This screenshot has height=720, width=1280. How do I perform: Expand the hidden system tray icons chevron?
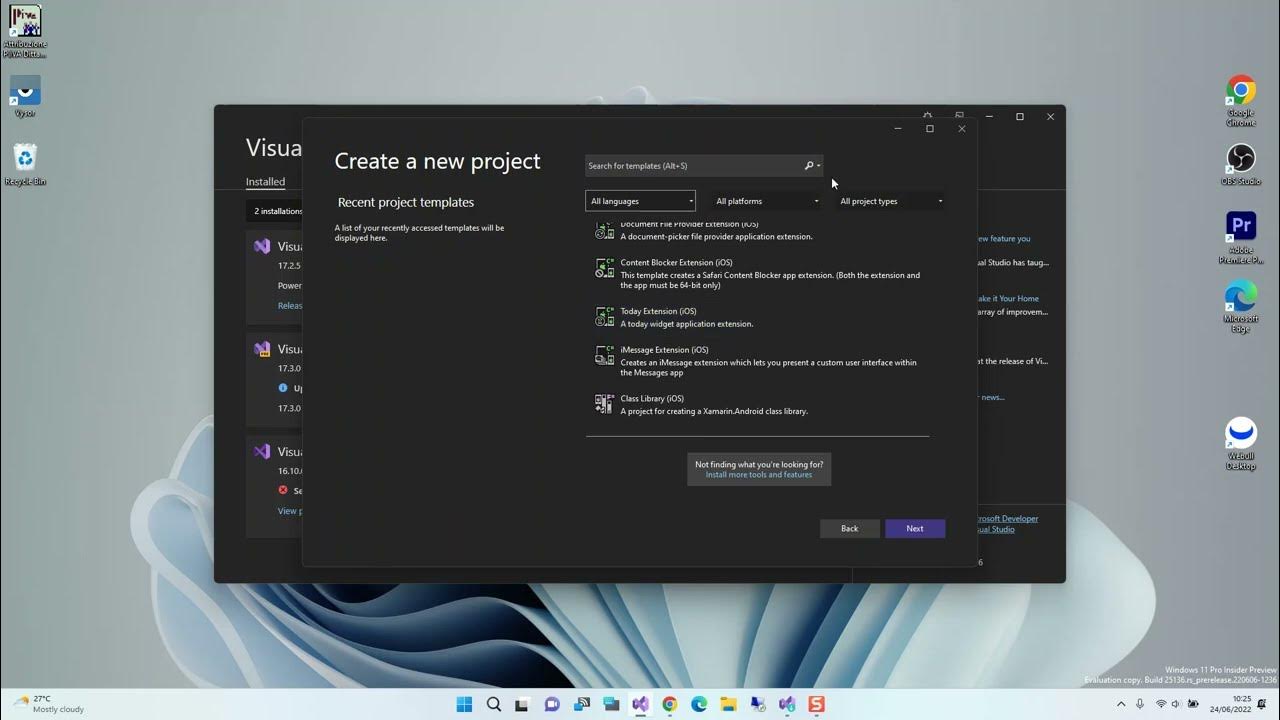pos(1120,704)
